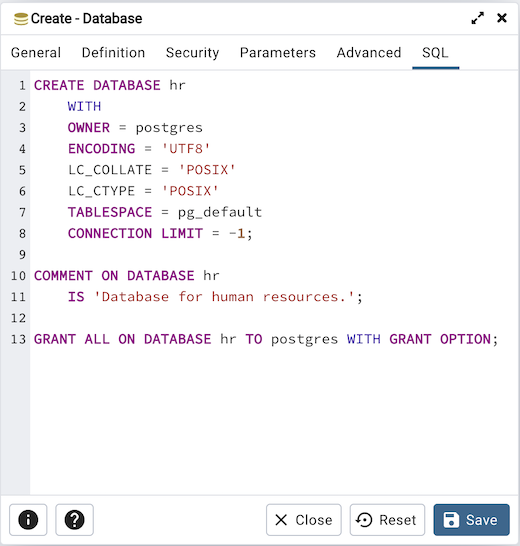
Task: Click the Close button
Action: tap(304, 520)
